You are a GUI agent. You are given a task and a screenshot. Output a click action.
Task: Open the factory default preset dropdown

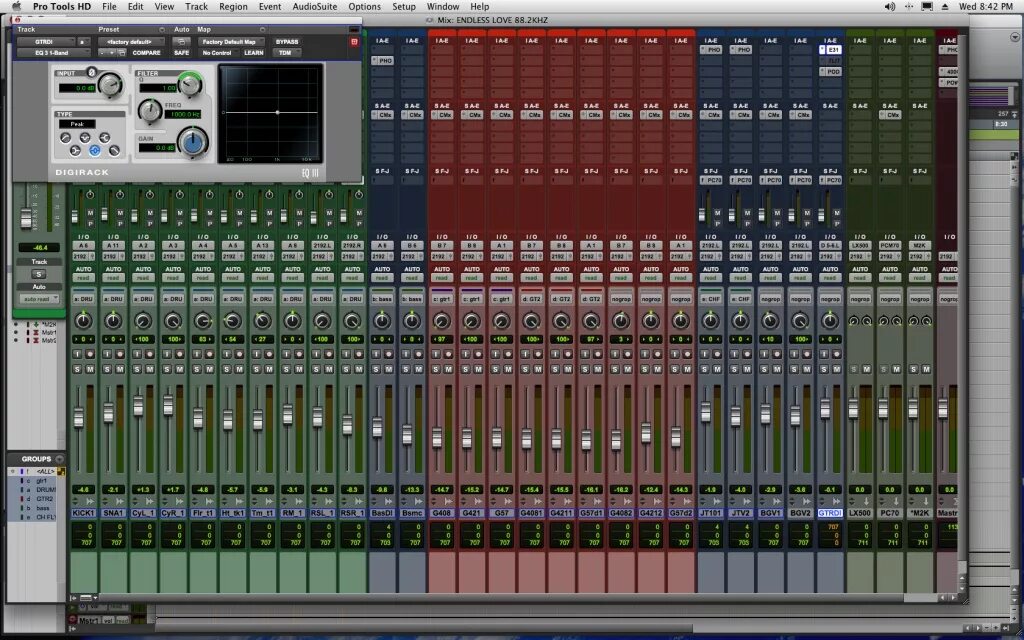coord(131,42)
